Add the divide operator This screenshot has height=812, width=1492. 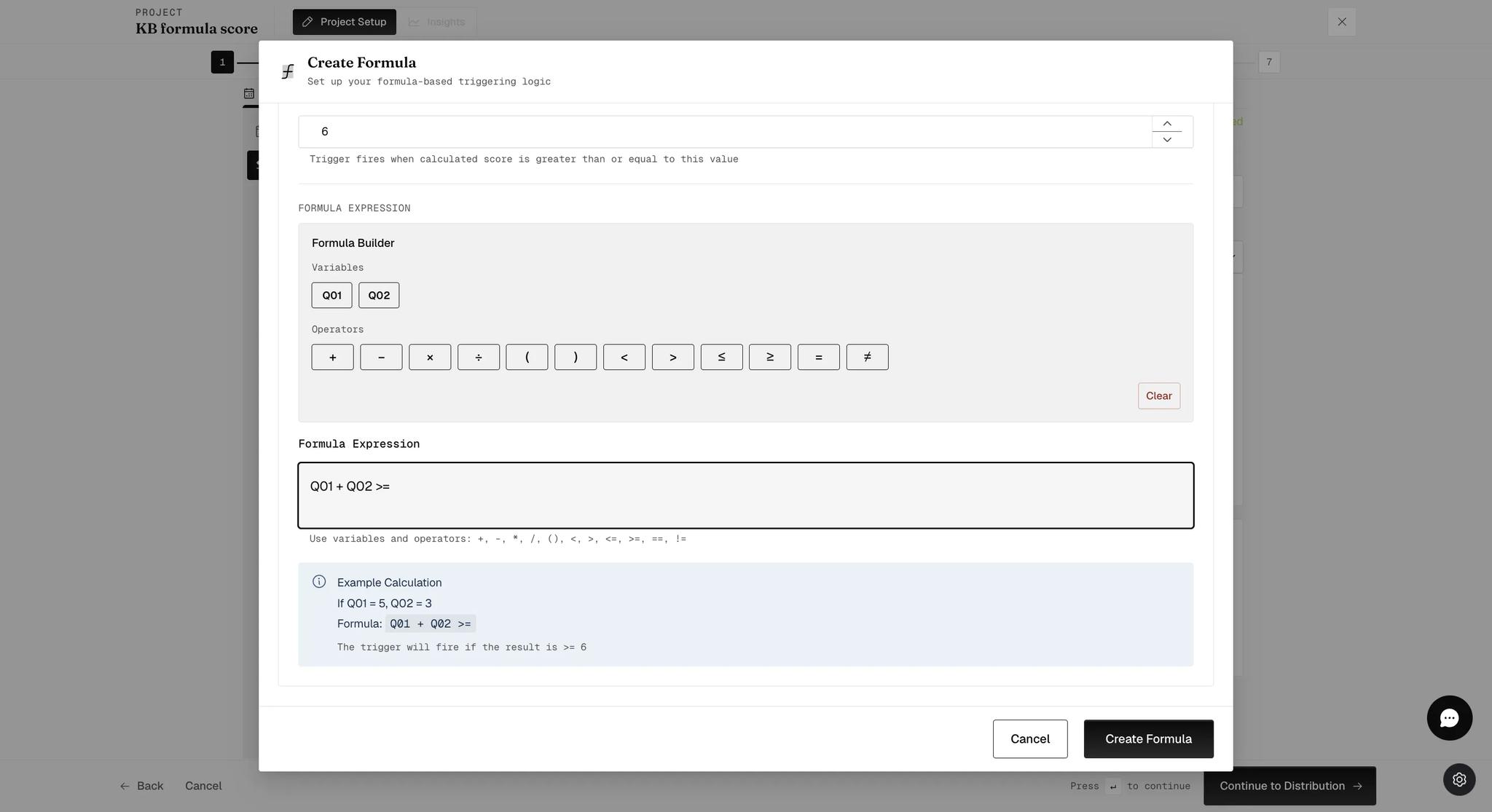pyautogui.click(x=479, y=357)
